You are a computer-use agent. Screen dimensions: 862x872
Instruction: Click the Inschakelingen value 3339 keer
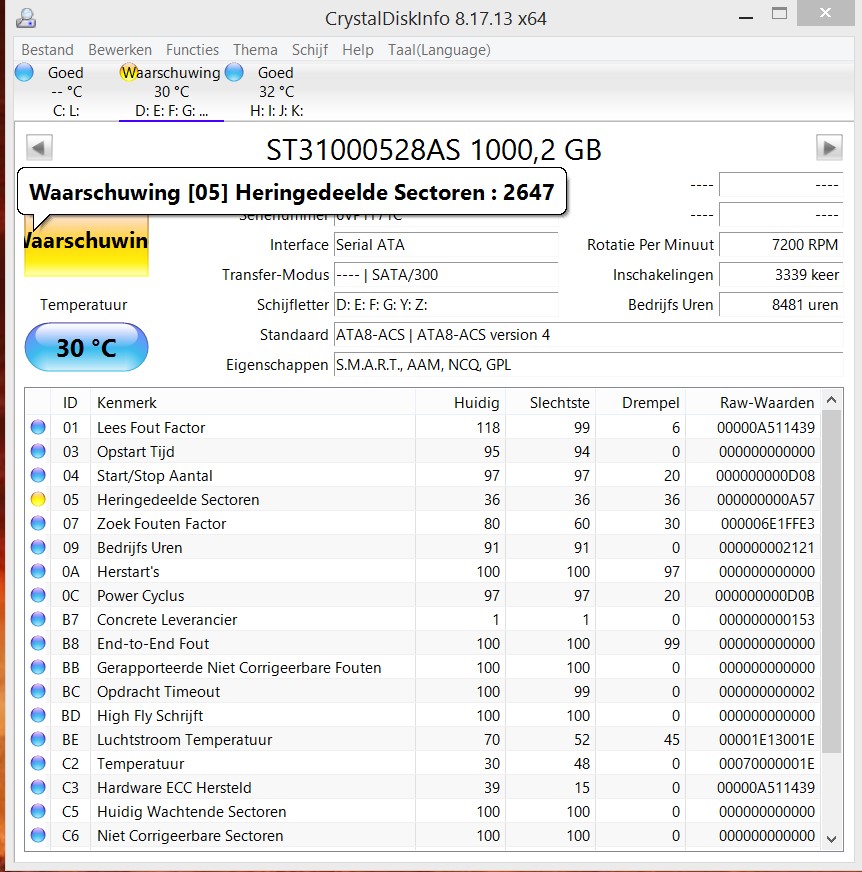[781, 275]
